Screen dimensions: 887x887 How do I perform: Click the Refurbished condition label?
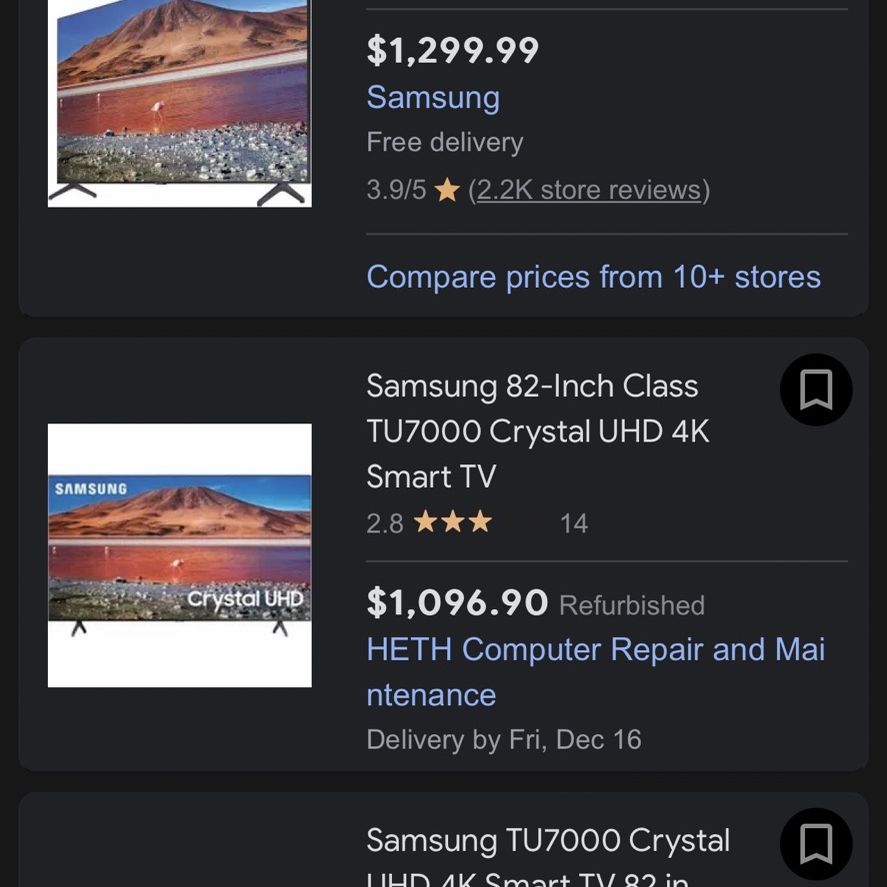(x=632, y=605)
